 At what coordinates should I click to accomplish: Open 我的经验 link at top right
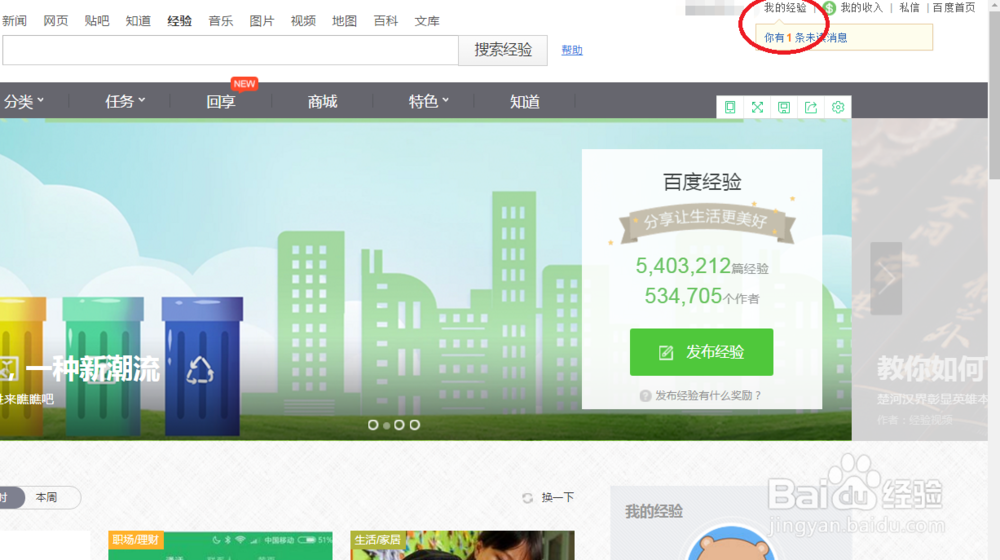pos(785,8)
